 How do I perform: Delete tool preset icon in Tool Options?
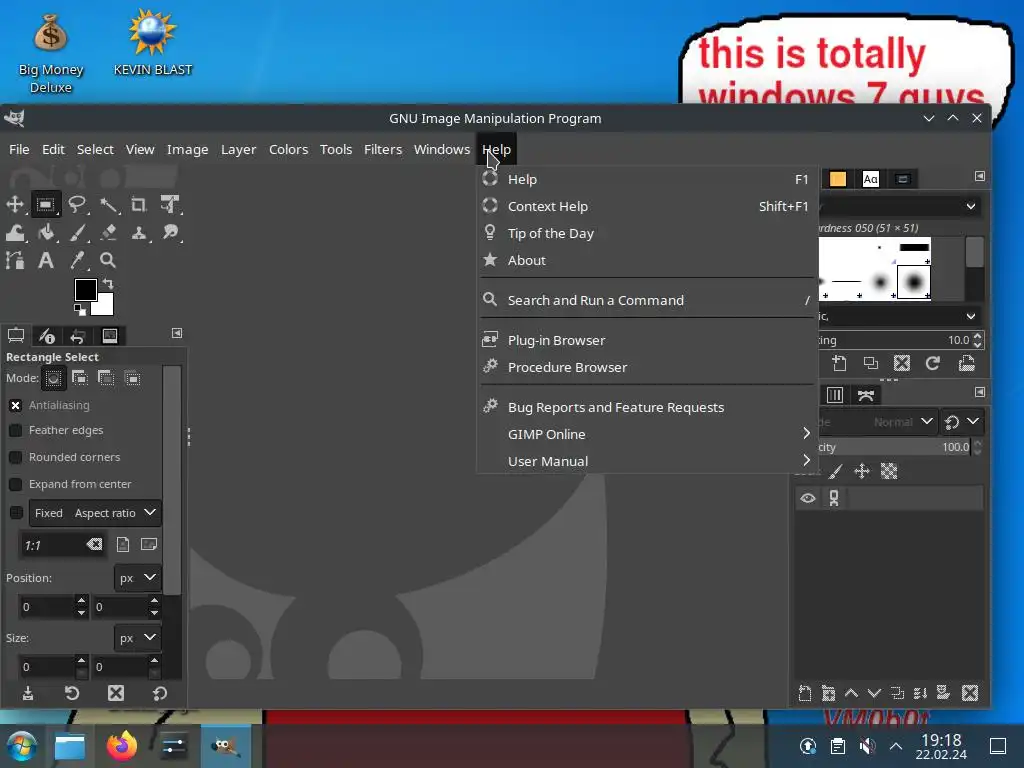click(x=116, y=693)
